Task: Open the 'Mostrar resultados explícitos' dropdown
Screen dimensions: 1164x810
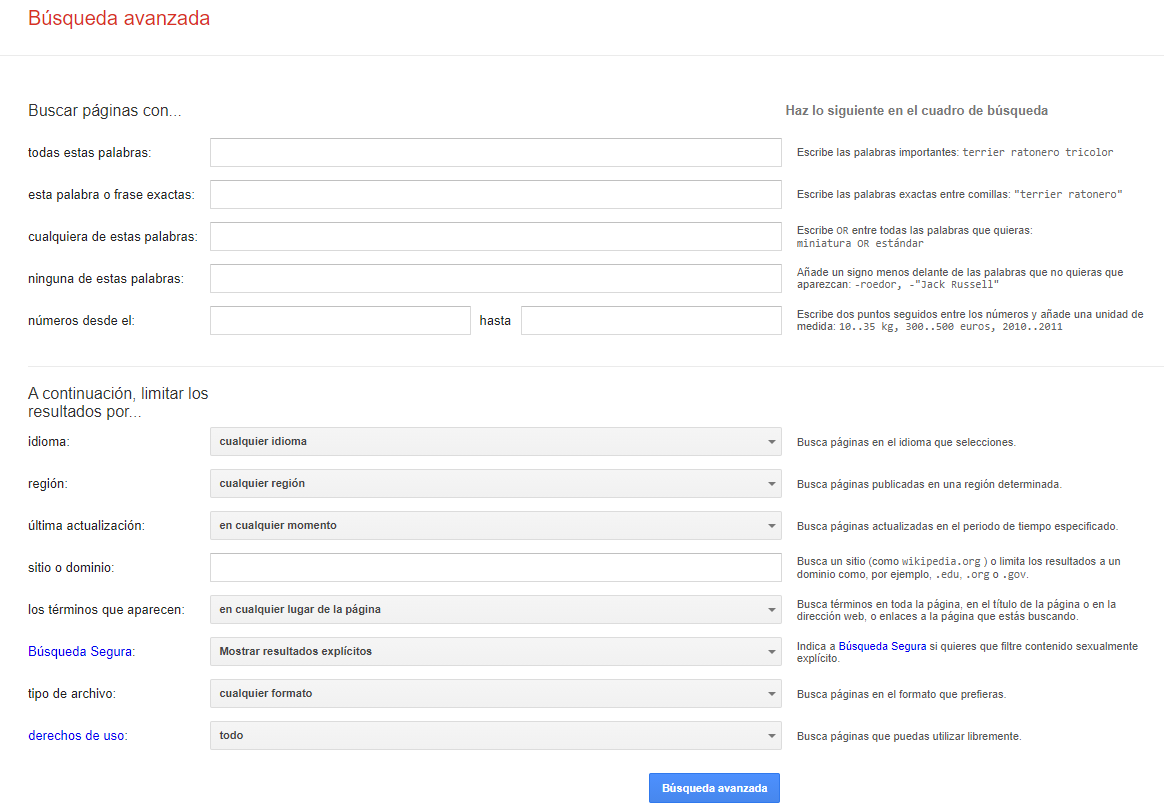Action: coord(495,651)
